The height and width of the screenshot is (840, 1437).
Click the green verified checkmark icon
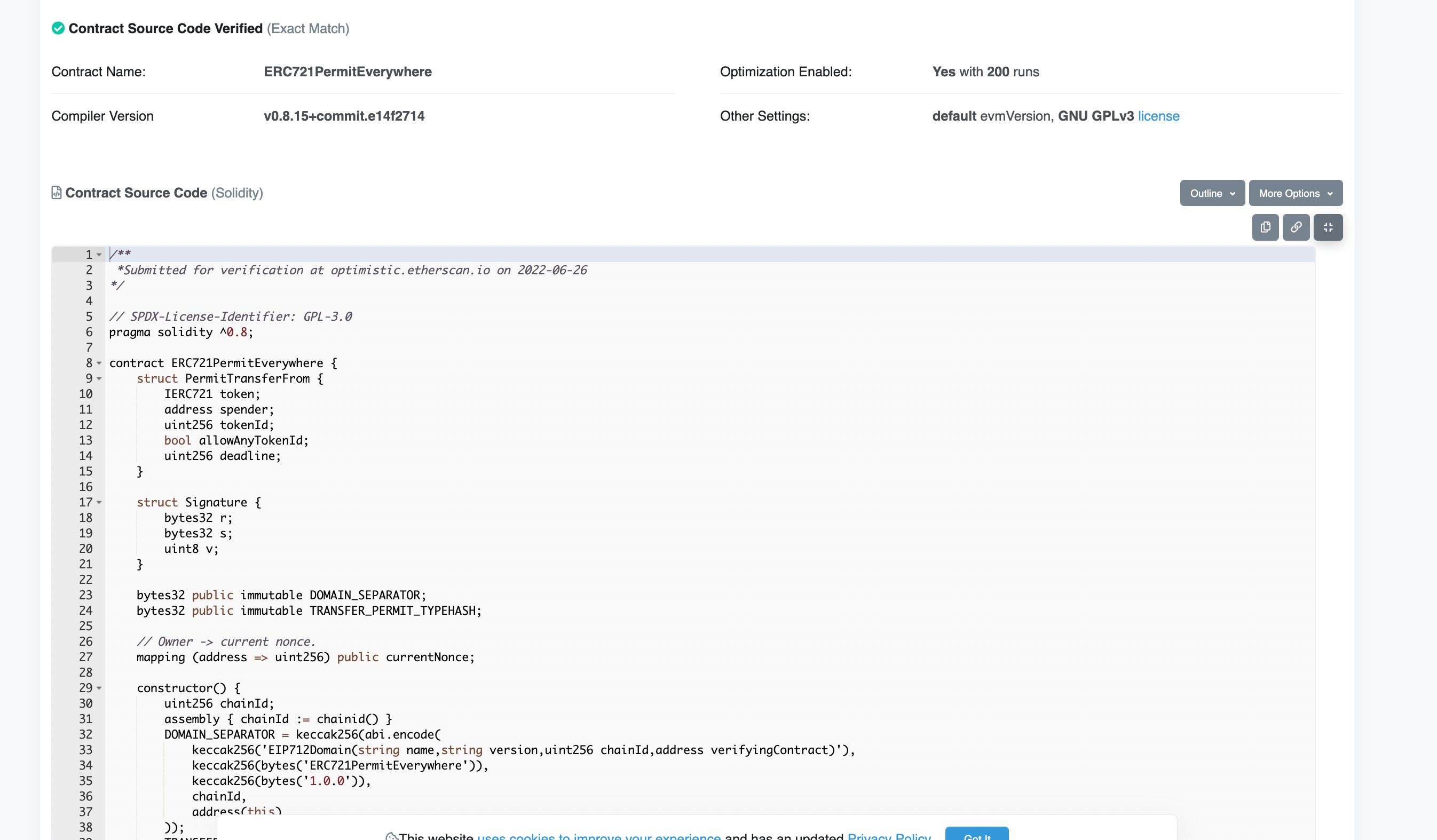click(x=58, y=28)
